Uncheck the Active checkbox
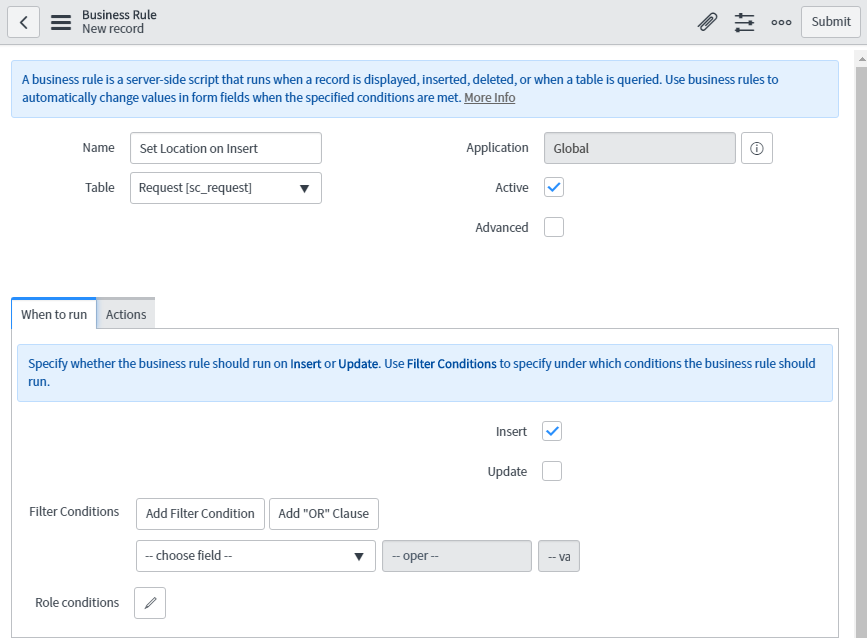 [x=553, y=187]
